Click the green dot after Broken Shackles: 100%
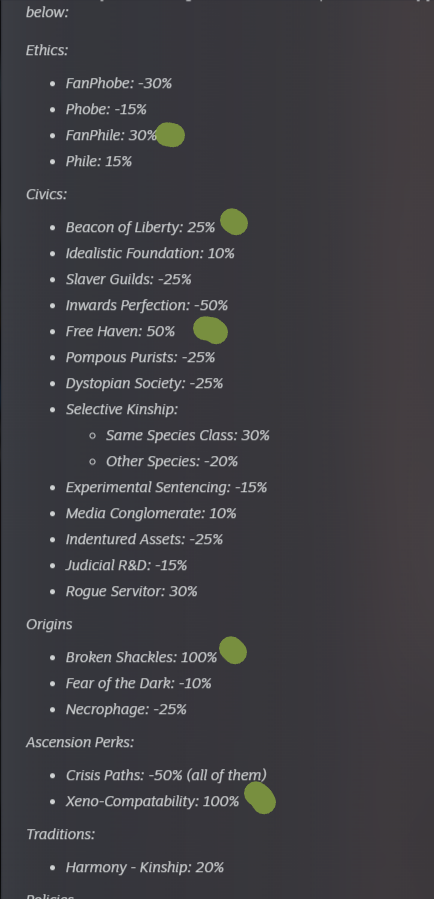 click(233, 650)
